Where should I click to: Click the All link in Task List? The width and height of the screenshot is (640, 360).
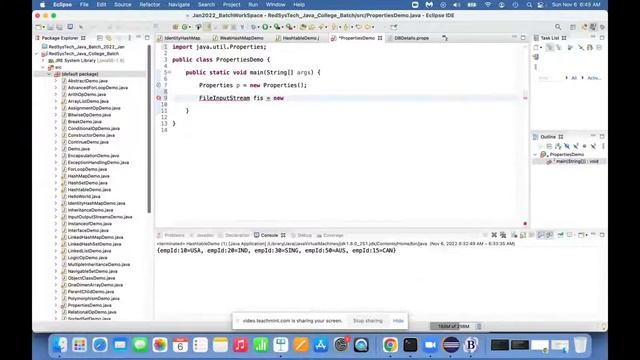[x=574, y=78]
